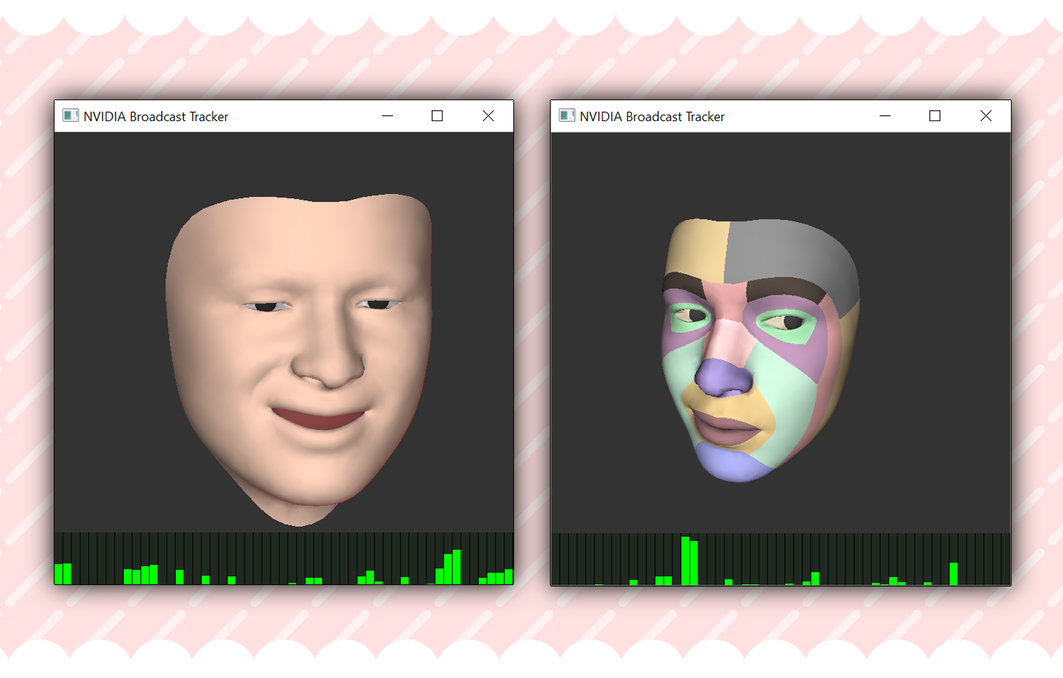
Task: Close the multicolored face tracker window
Action: [x=985, y=116]
